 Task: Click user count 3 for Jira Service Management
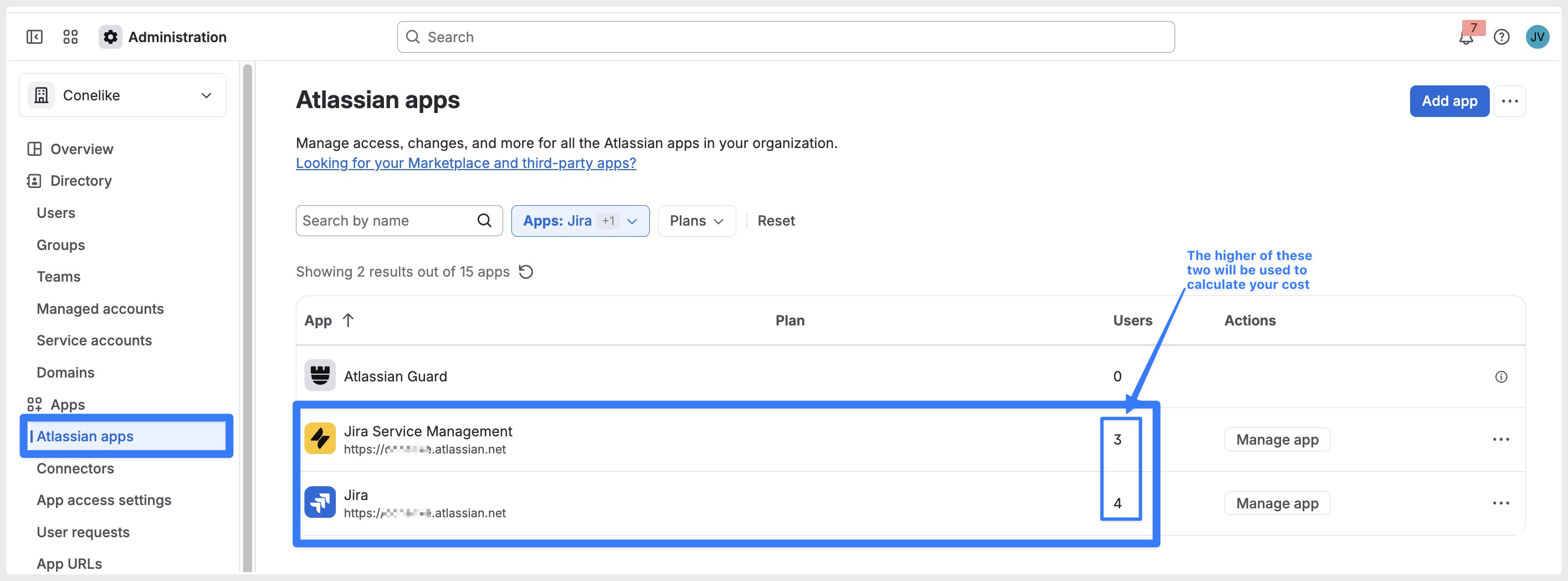[x=1118, y=440]
